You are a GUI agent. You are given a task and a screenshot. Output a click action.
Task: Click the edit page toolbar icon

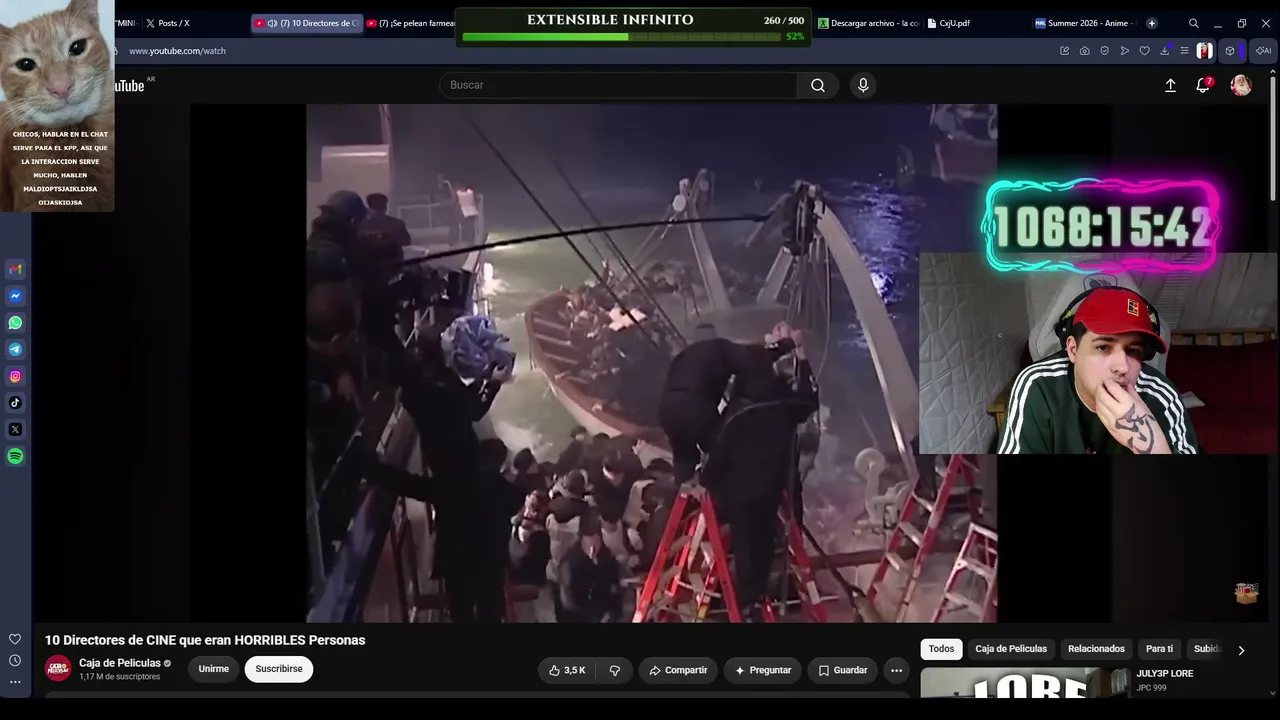tap(1064, 51)
